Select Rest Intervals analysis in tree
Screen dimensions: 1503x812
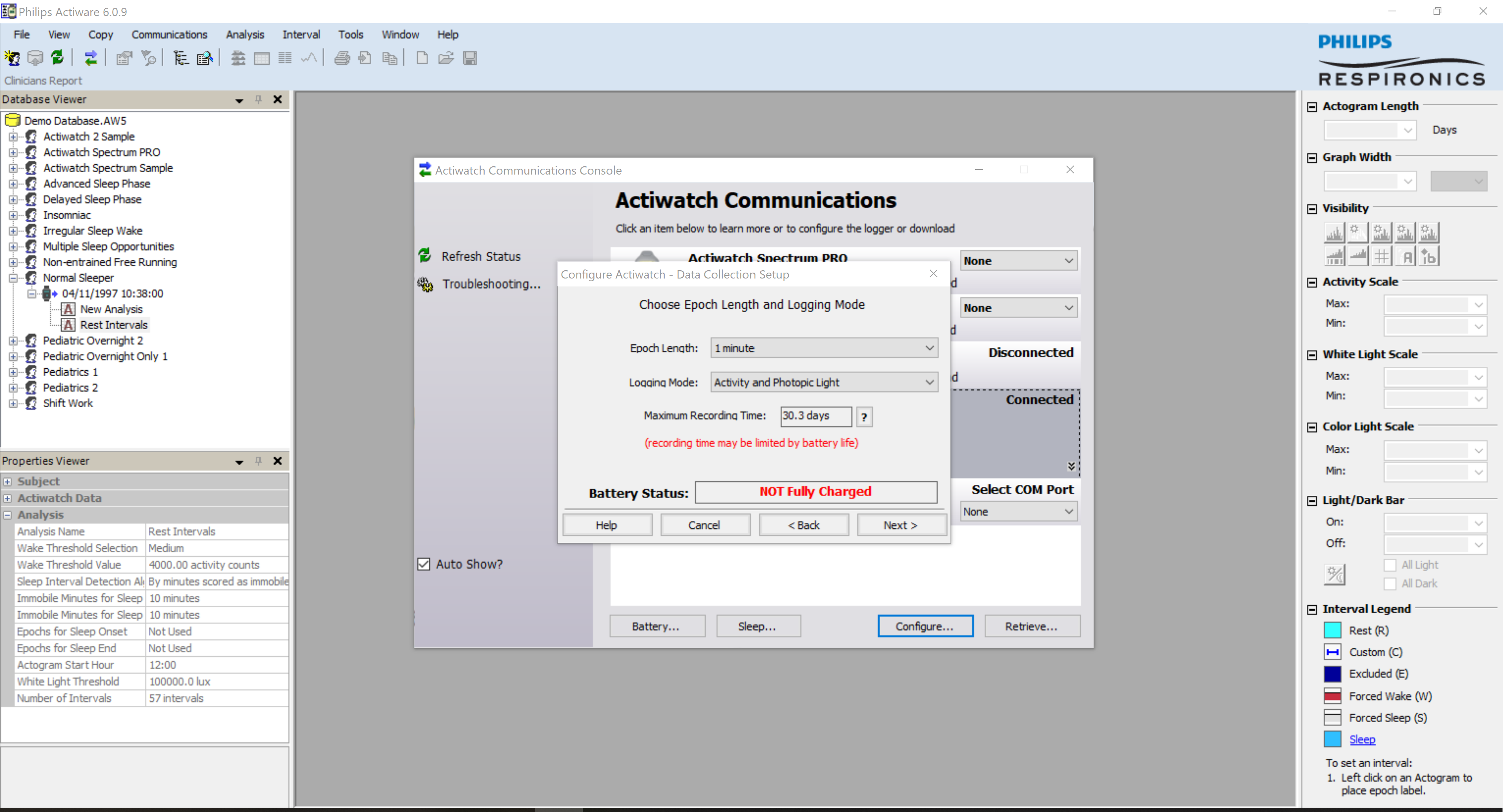point(114,325)
